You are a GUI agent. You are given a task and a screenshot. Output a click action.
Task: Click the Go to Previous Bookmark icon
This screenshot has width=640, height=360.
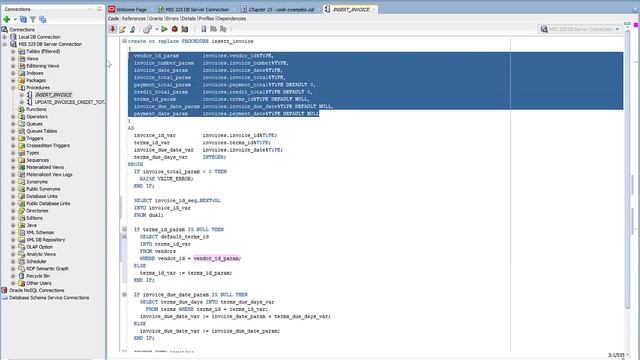[213, 29]
